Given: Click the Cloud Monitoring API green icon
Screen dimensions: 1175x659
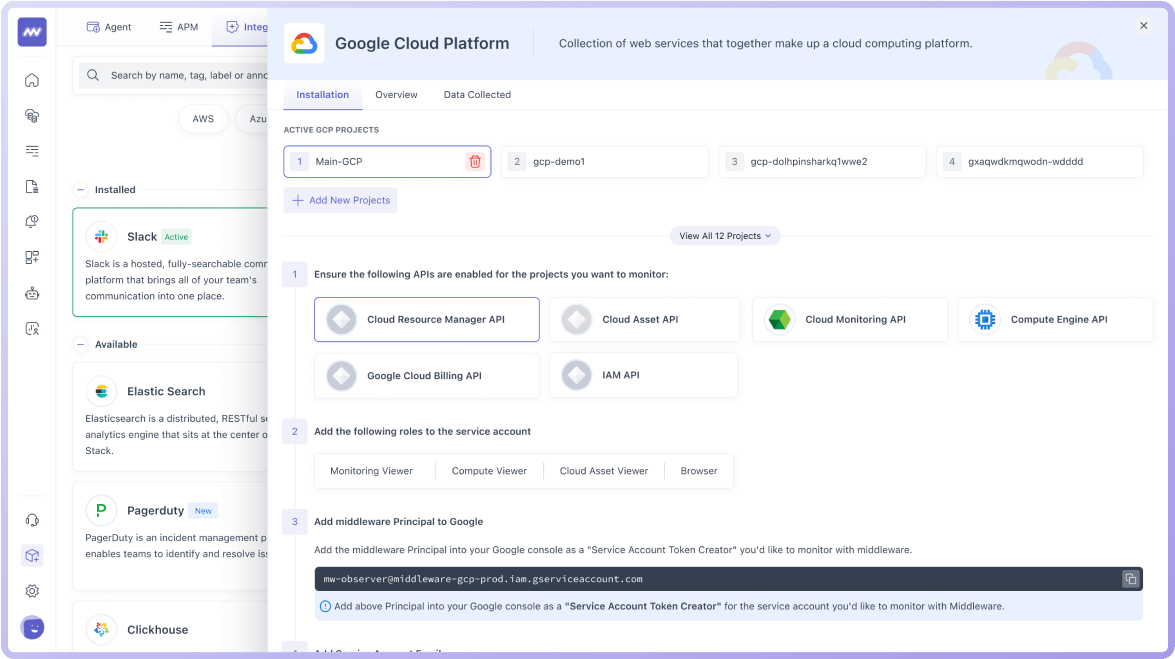Looking at the screenshot, I should point(779,319).
